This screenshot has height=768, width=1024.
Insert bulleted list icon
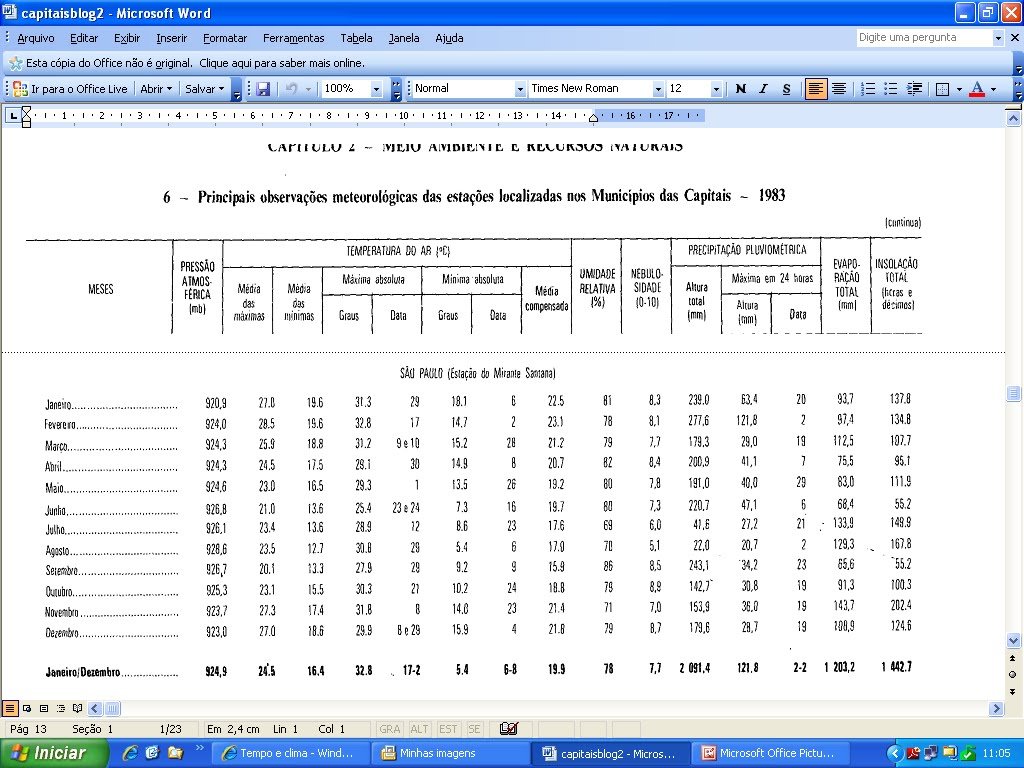(891, 89)
